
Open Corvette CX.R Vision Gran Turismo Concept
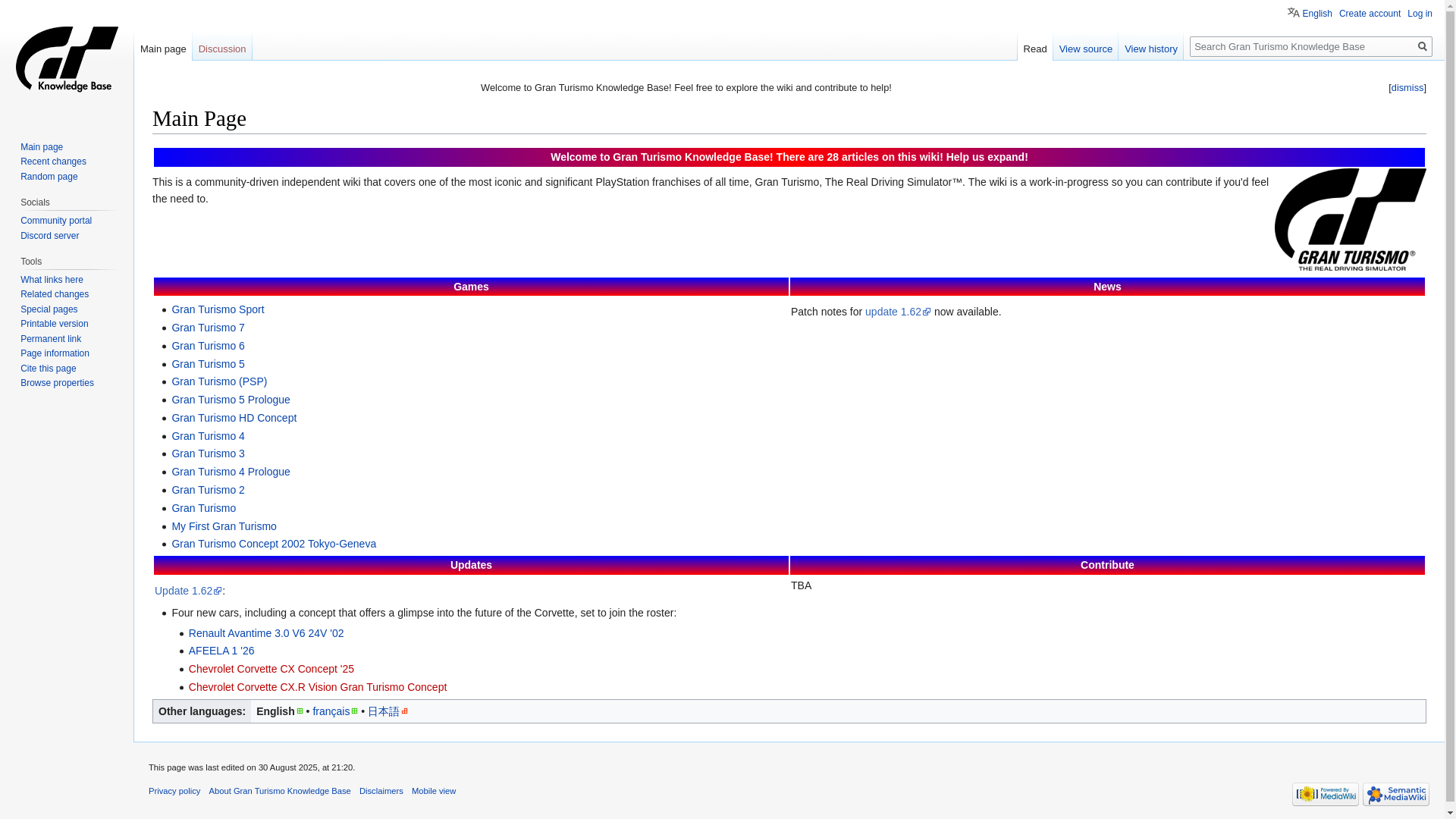click(x=318, y=687)
